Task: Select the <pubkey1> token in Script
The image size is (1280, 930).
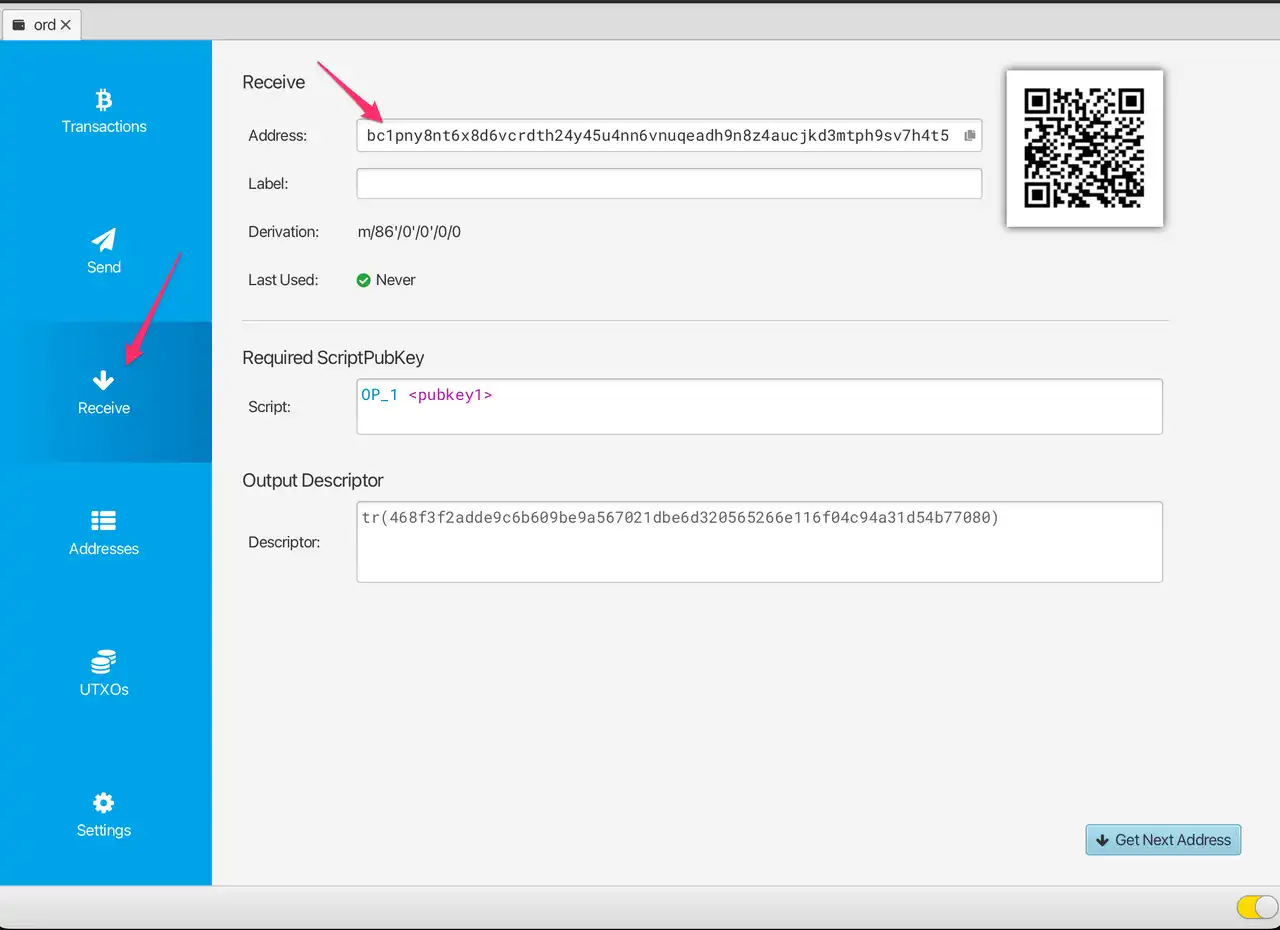Action: [x=450, y=395]
